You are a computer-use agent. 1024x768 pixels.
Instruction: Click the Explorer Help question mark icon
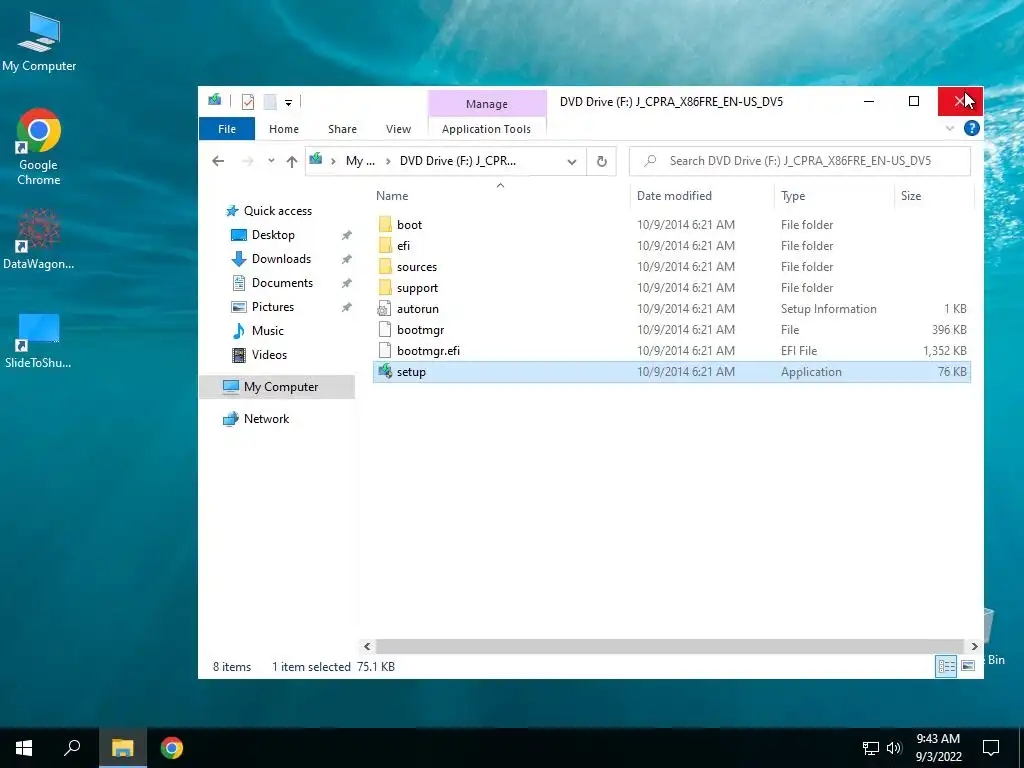point(971,129)
